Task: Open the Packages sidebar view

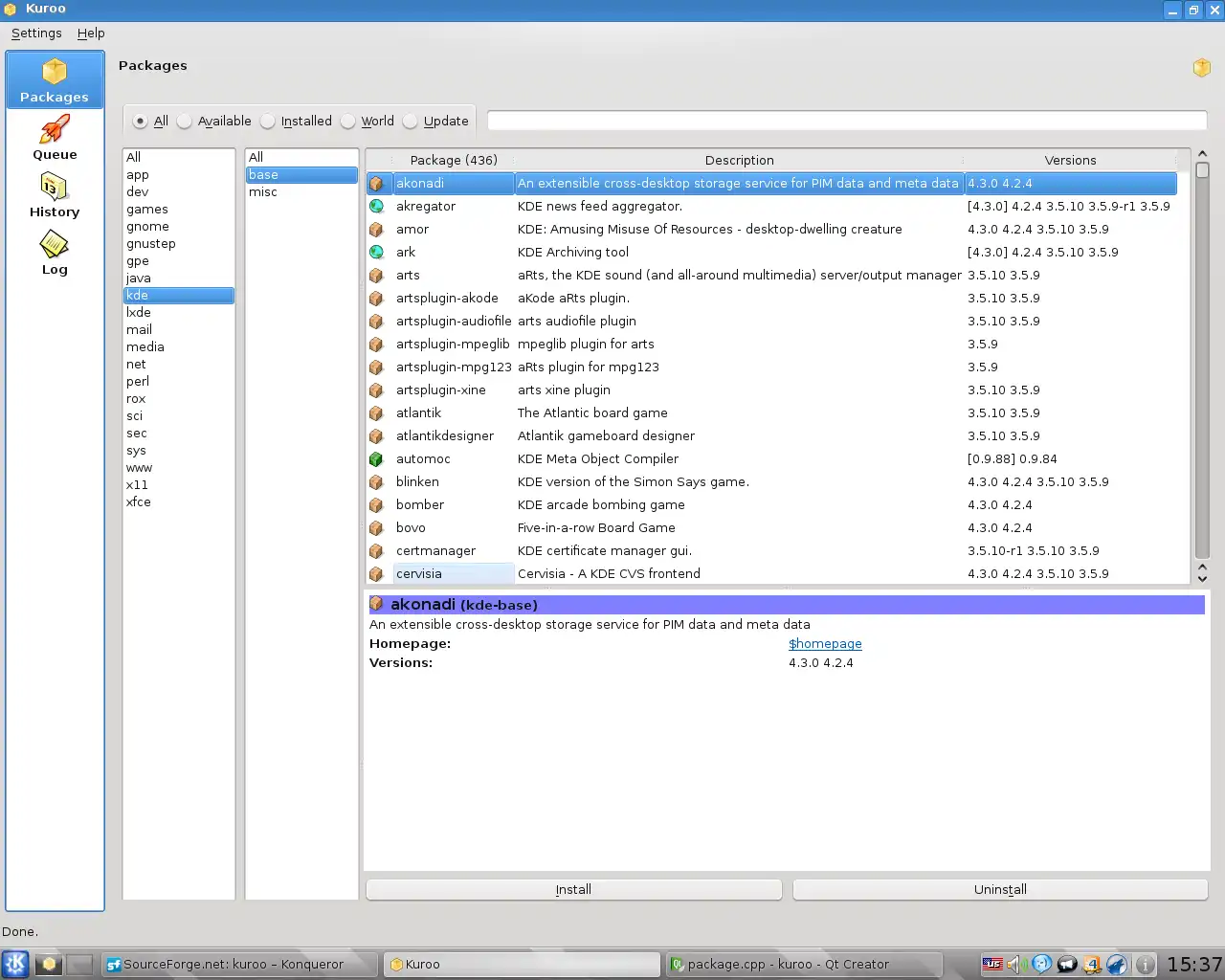Action: point(55,80)
